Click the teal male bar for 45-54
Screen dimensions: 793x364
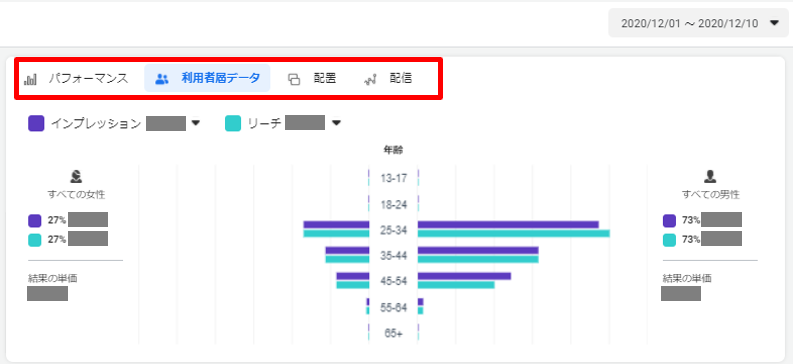click(456, 285)
